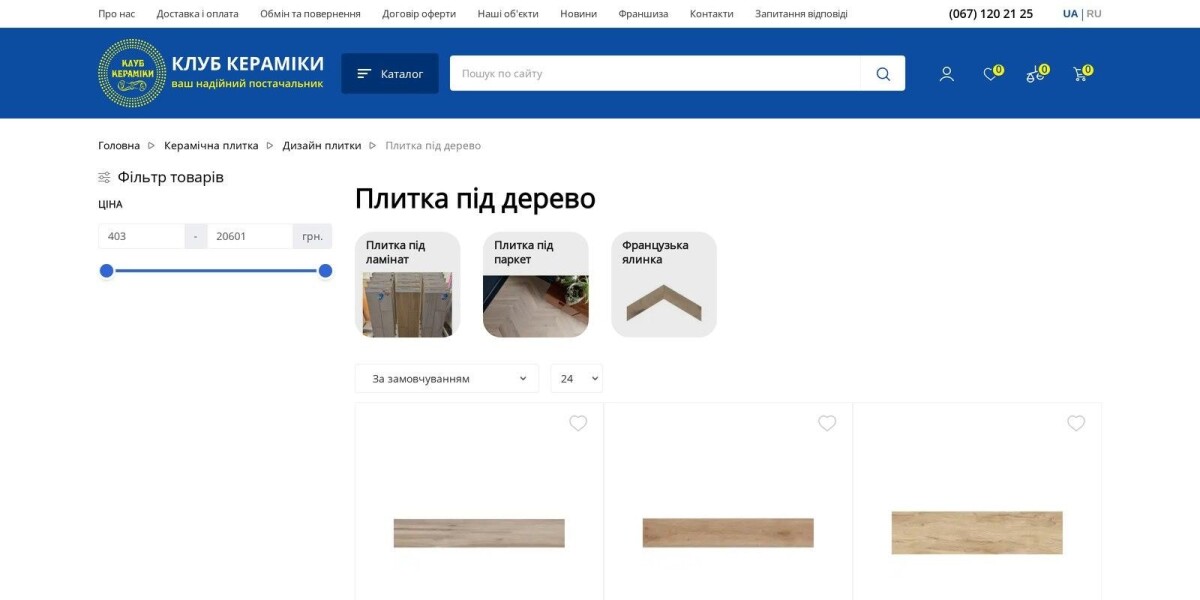This screenshot has height=600, width=1200.
Task: Switch language to UA
Action: point(1070,14)
